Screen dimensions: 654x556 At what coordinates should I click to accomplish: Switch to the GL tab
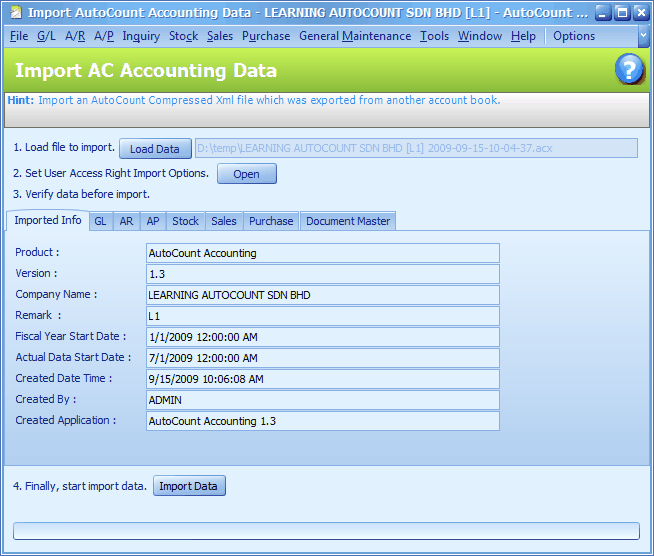pyautogui.click(x=101, y=221)
